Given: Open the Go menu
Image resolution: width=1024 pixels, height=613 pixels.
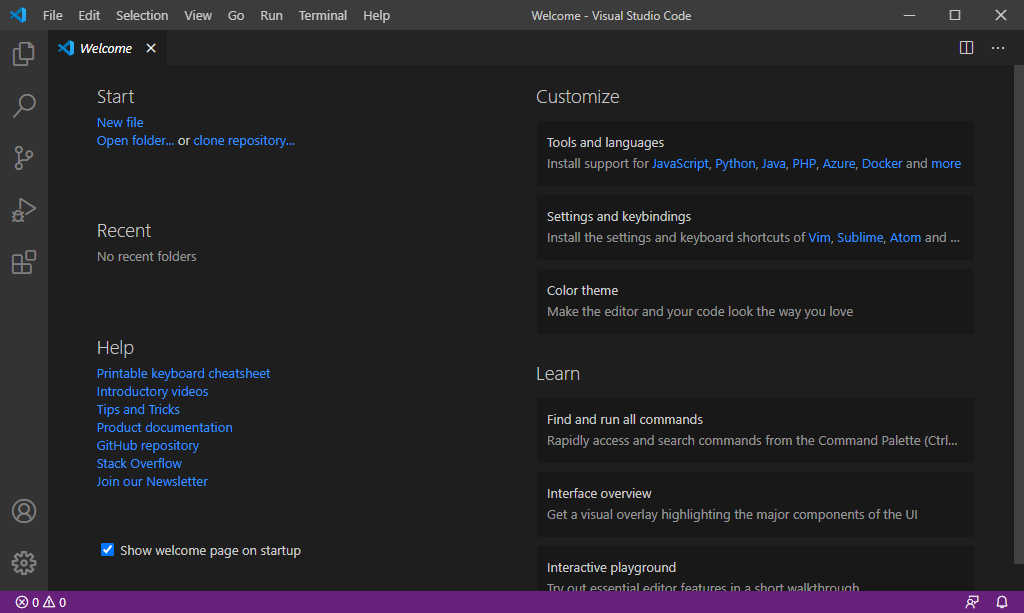Looking at the screenshot, I should point(236,15).
